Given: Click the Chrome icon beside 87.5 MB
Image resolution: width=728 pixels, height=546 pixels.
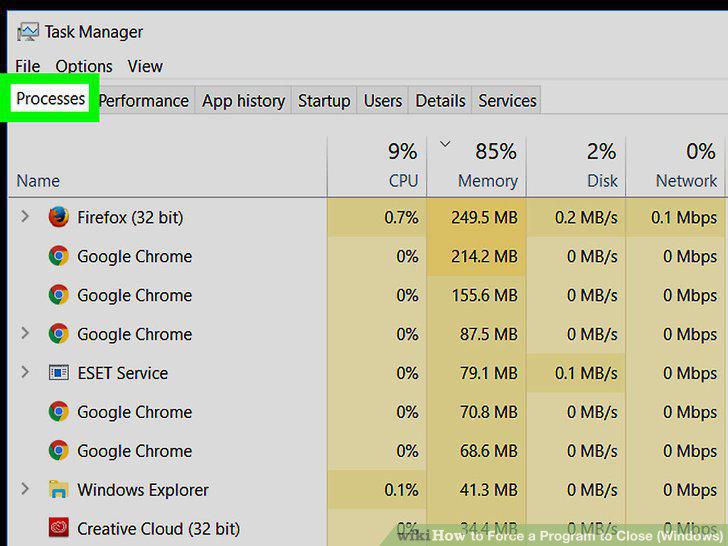Looking at the screenshot, I should click(x=58, y=334).
